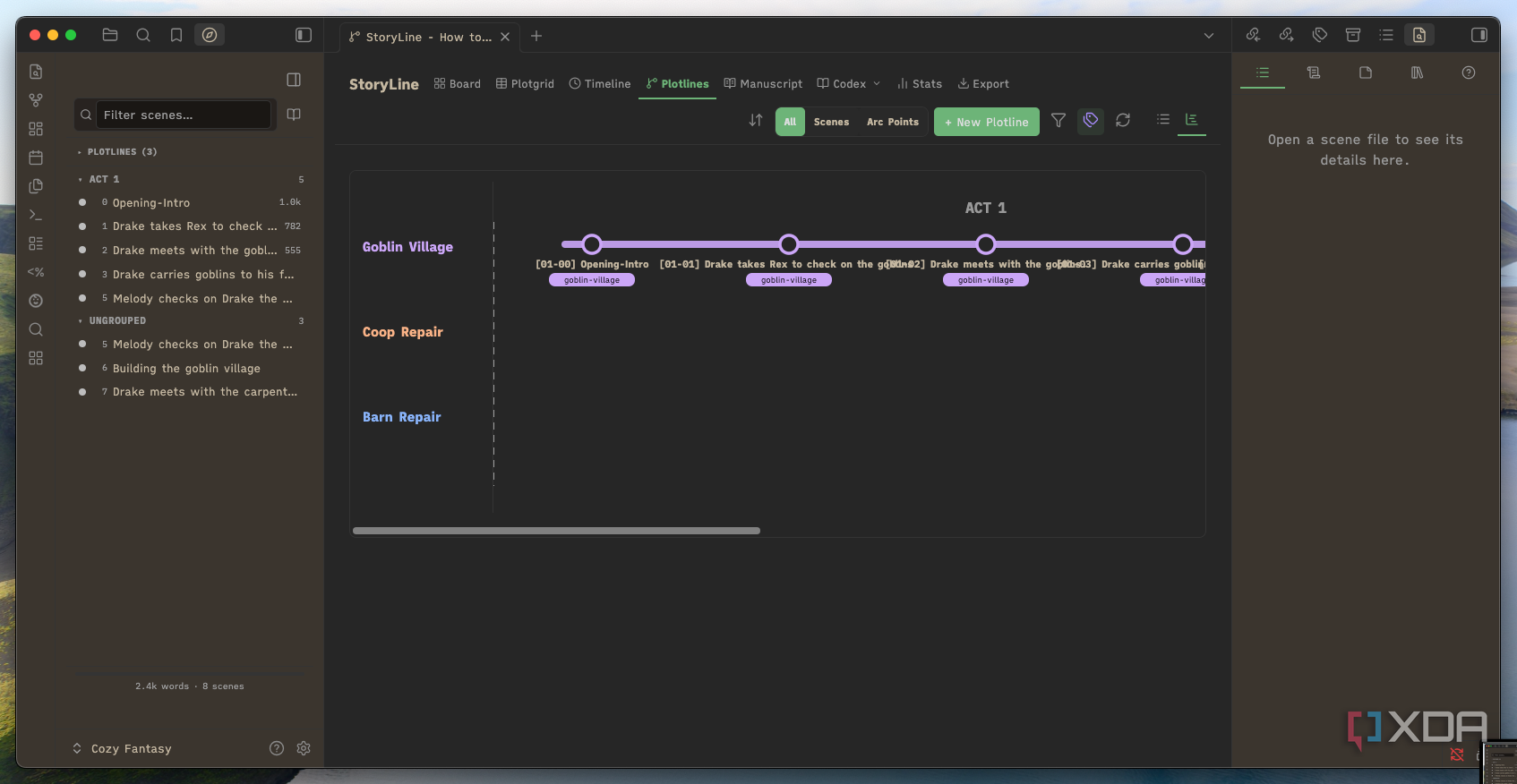Click the Coop Repair plotline label
Screen dimensions: 1517x784
click(x=403, y=332)
